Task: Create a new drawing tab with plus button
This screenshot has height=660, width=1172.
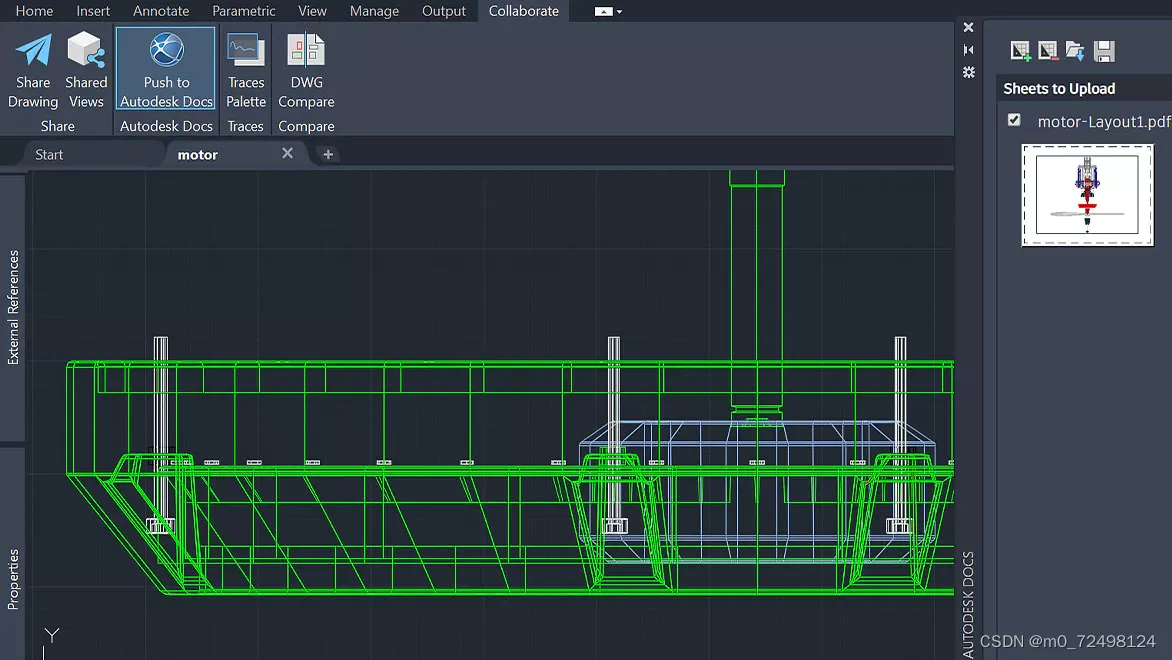Action: coord(328,154)
